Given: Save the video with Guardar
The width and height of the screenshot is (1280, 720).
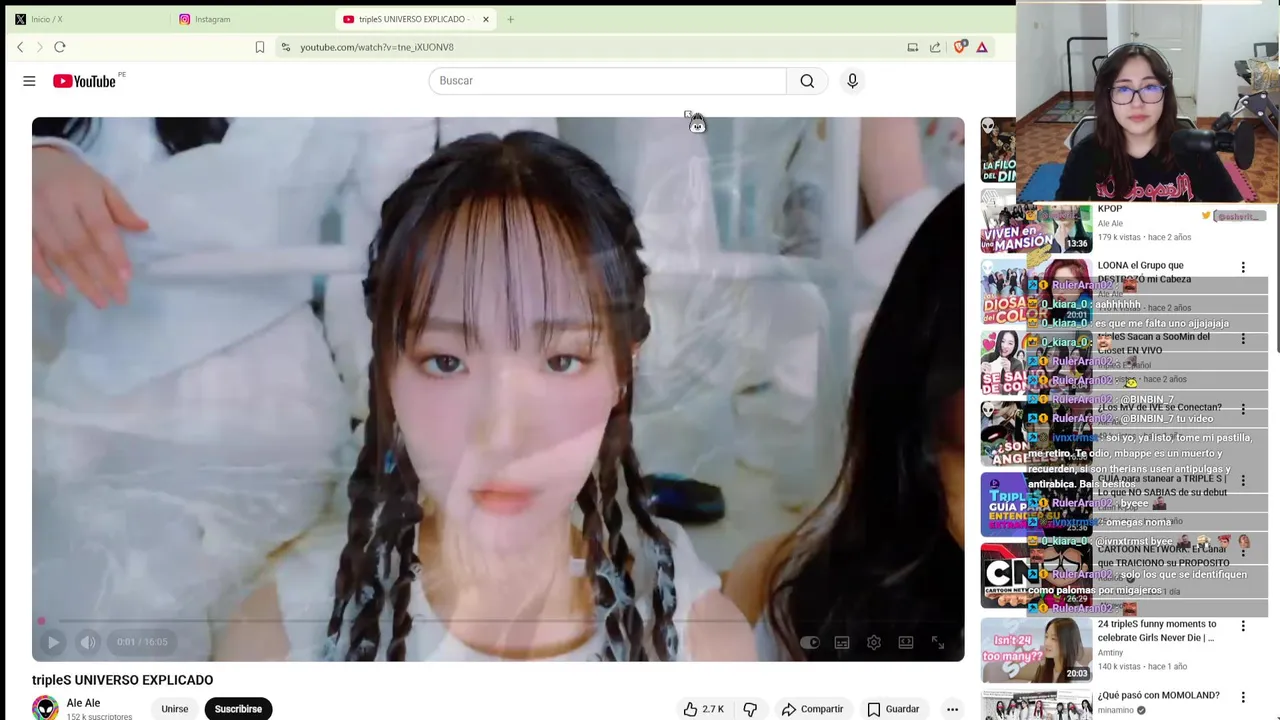Looking at the screenshot, I should tap(893, 709).
